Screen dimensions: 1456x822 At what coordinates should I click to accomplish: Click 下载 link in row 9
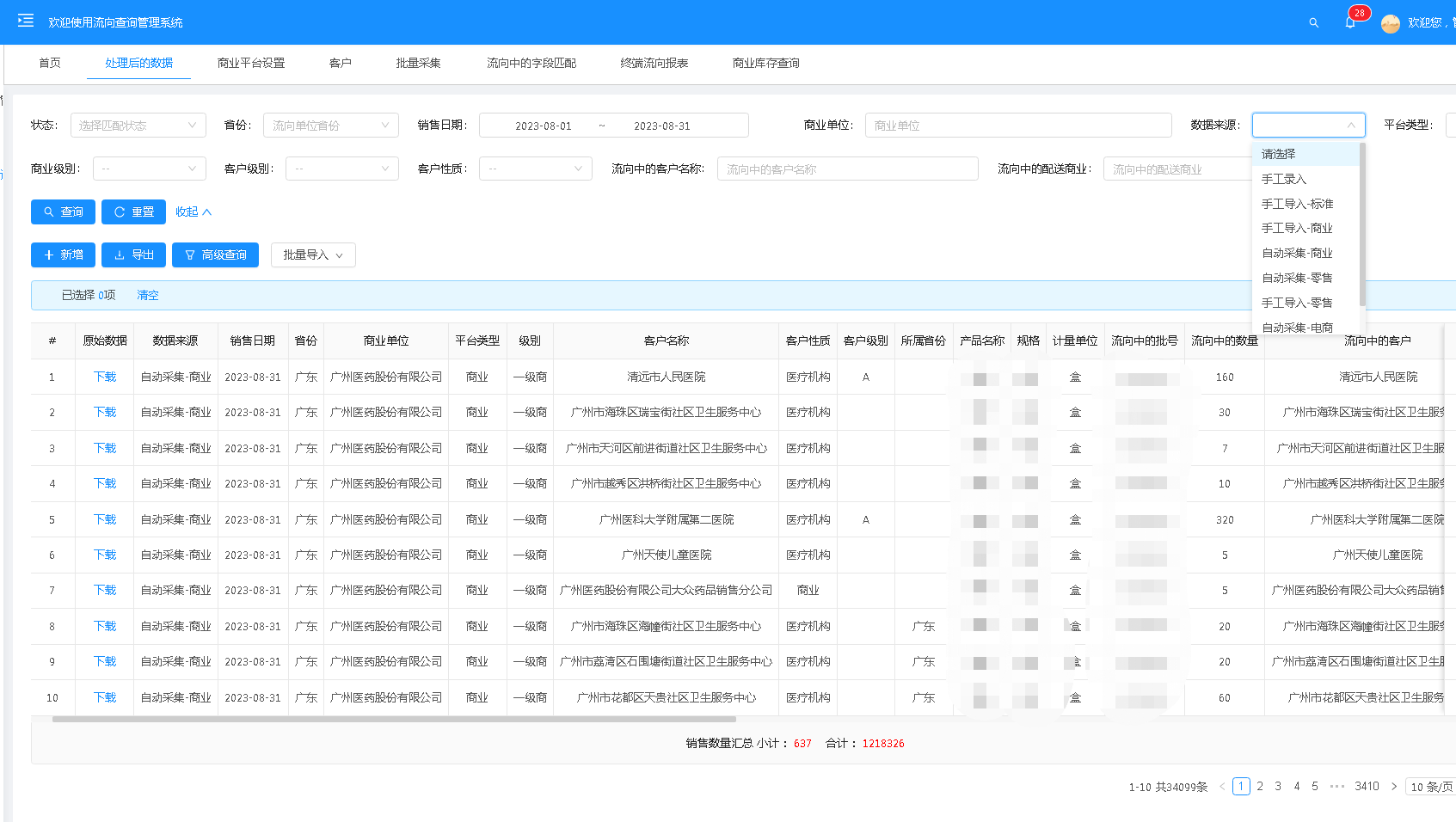click(105, 661)
